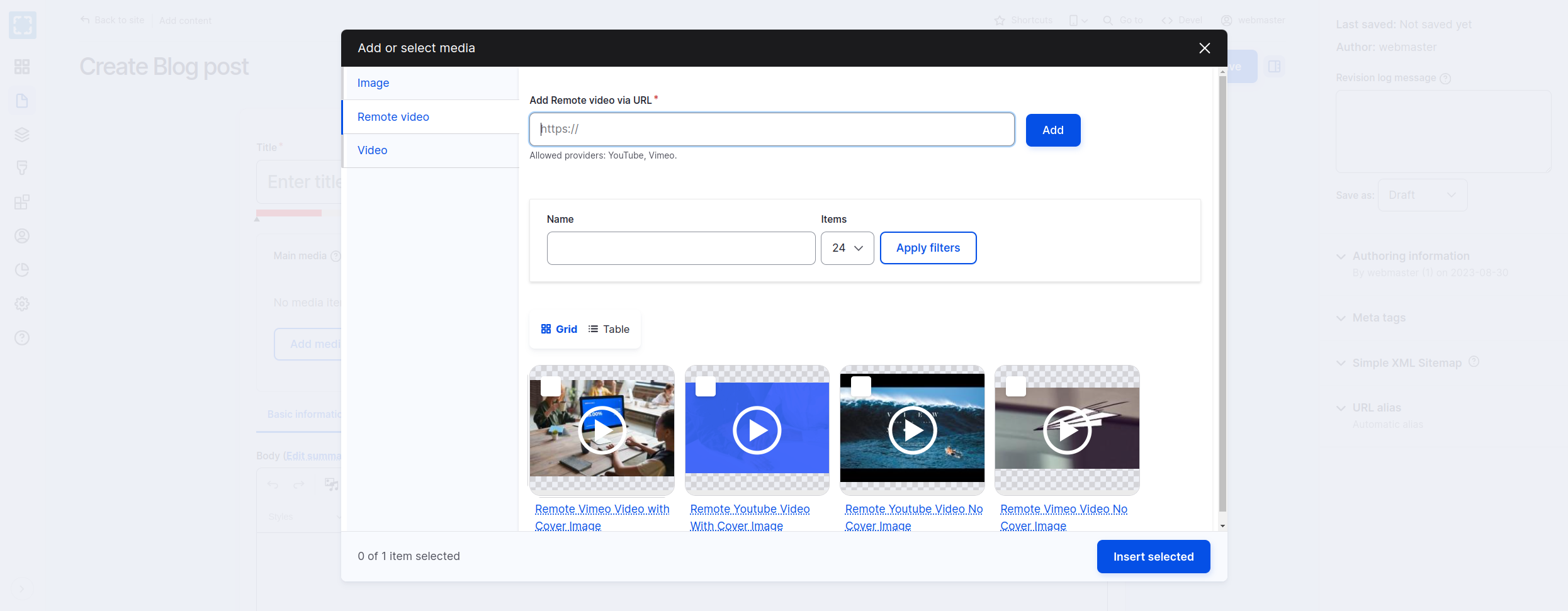Click play icon on blue Youtube video thumbnail
Viewport: 1568px width, 611px height.
(757, 430)
